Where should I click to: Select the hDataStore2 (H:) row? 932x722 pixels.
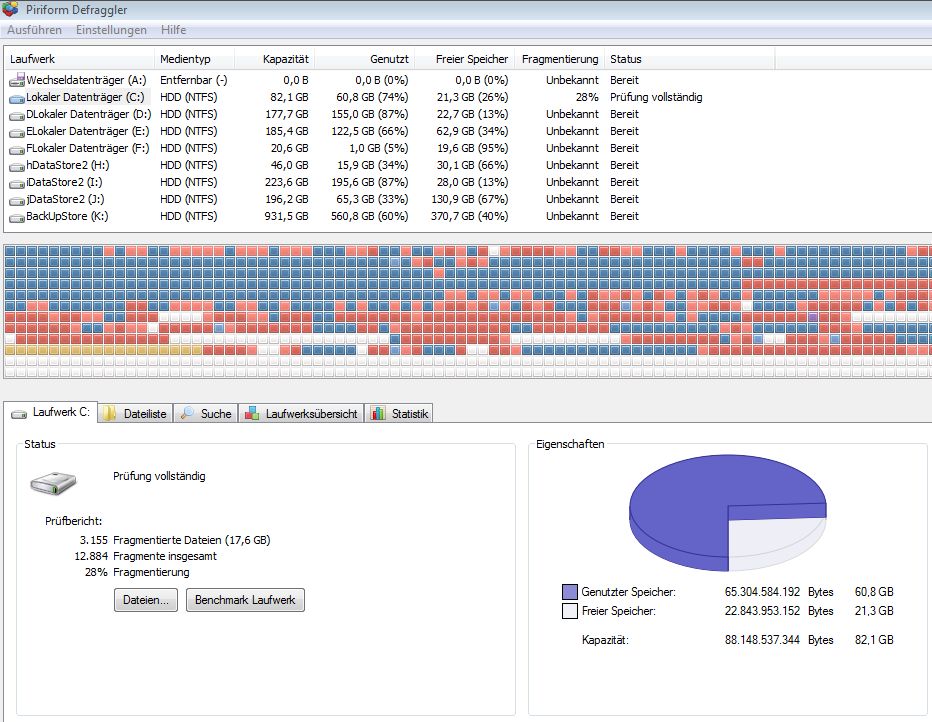(389, 165)
